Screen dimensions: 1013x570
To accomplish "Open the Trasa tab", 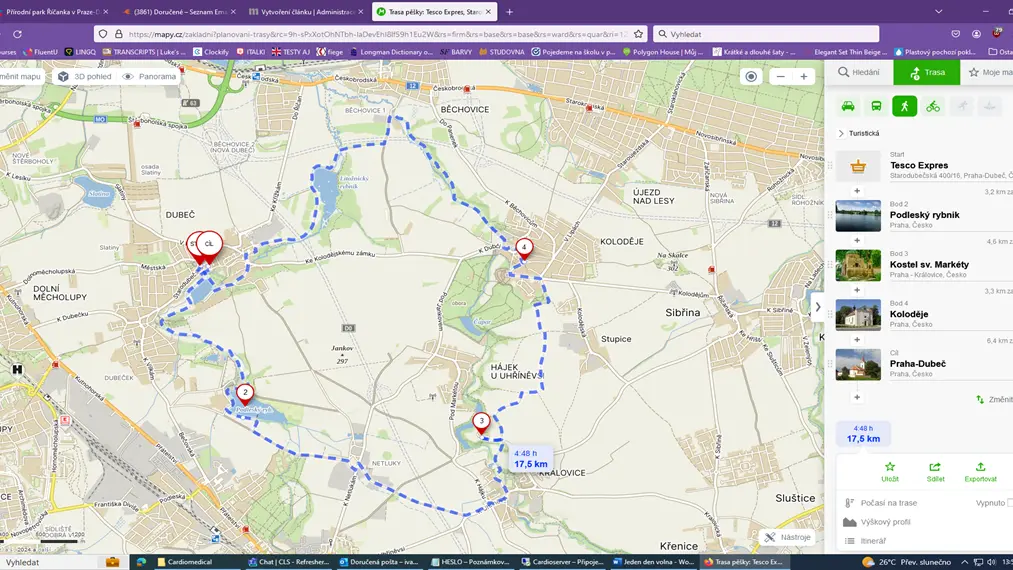I will [x=926, y=72].
